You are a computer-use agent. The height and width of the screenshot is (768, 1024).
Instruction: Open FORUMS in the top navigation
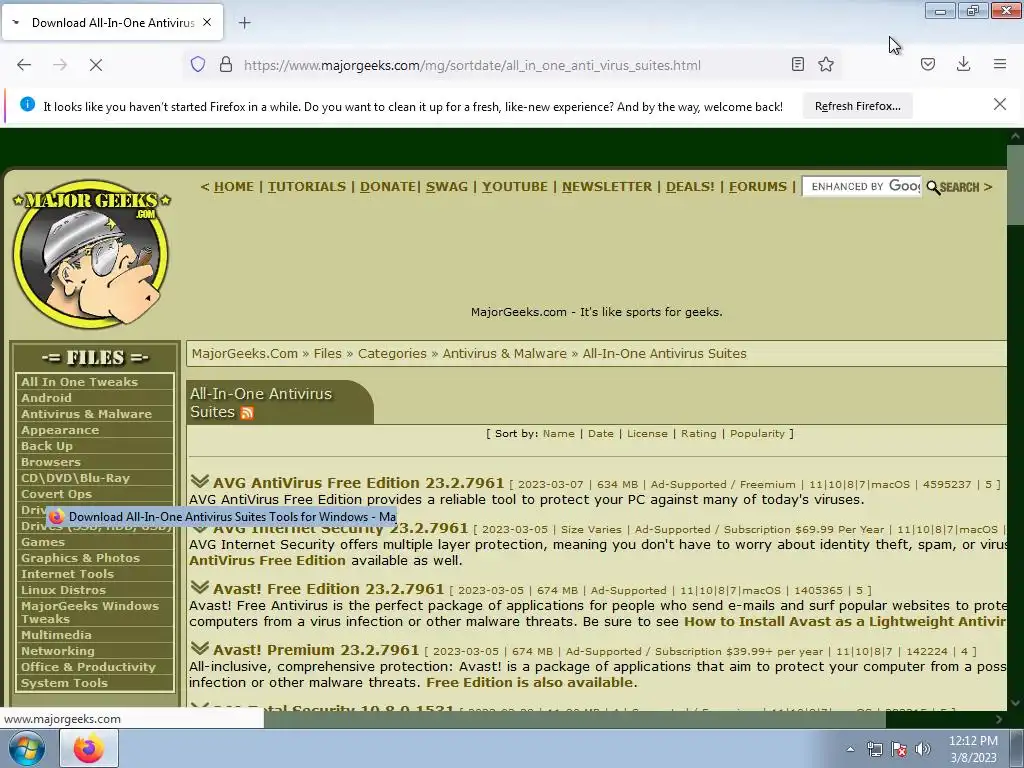click(x=758, y=187)
